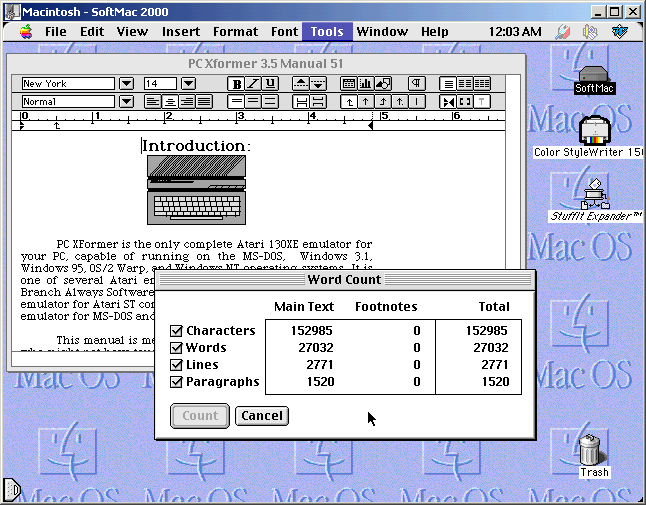Apply subscript with down-arrow button

(318, 84)
